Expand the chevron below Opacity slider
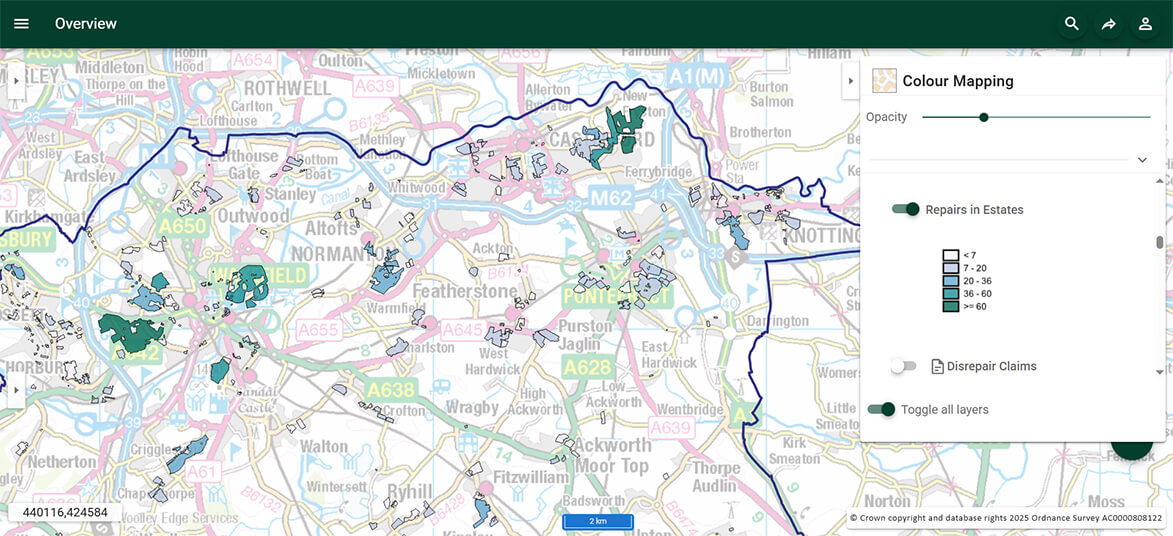 click(x=1142, y=160)
